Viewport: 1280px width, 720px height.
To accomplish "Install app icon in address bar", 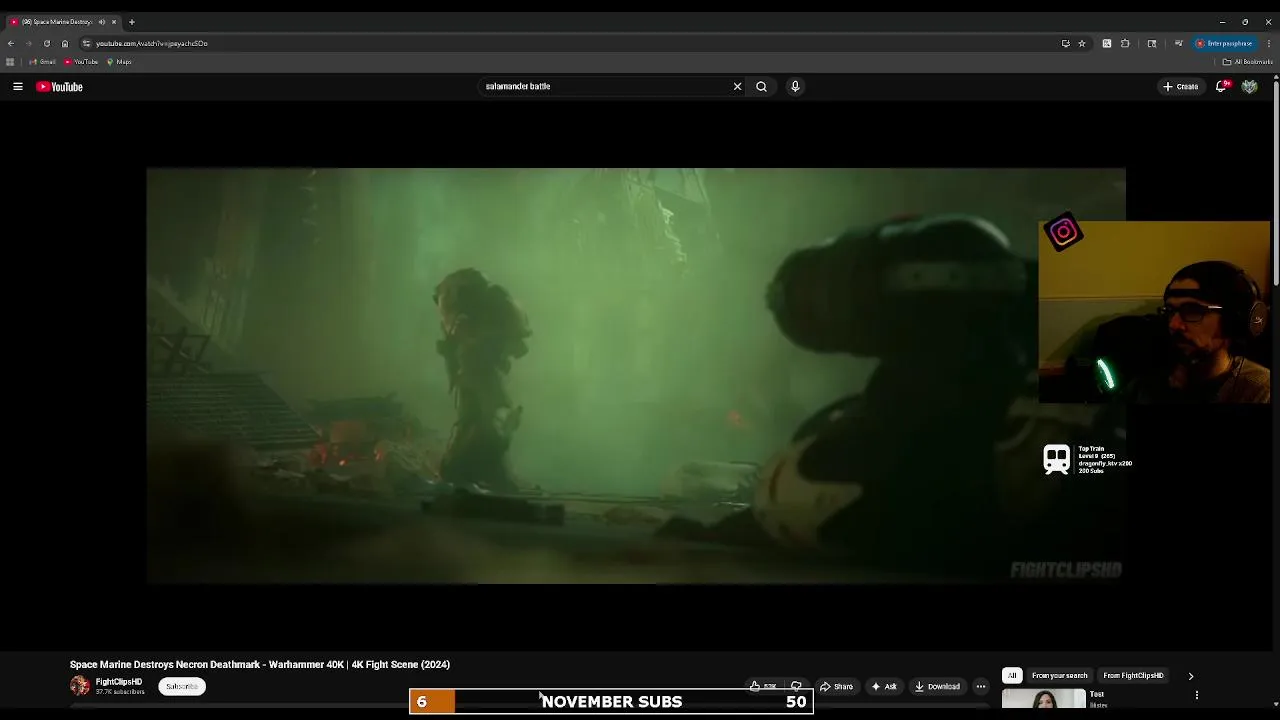I will [x=1065, y=44].
